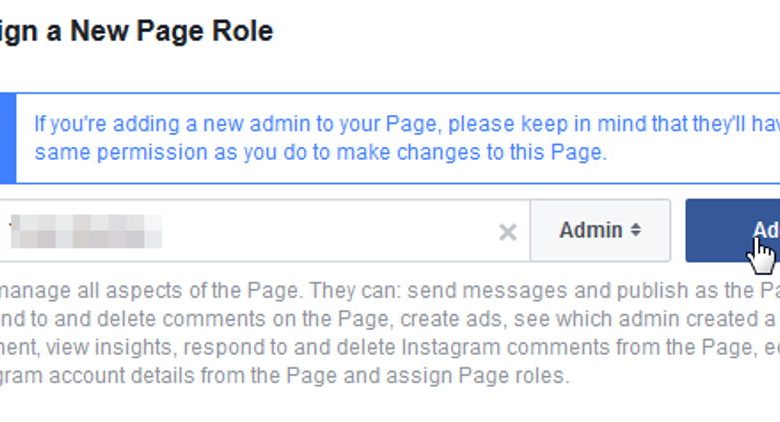Viewport: 780px width, 422px height.
Task: Click the 'same permission as you do' line
Action: [320, 152]
